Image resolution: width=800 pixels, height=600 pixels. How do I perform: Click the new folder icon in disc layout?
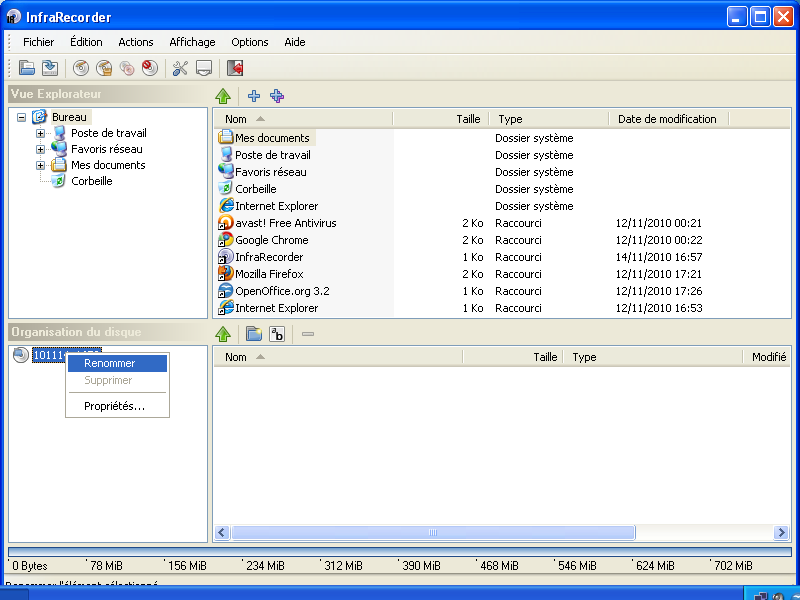click(x=254, y=334)
